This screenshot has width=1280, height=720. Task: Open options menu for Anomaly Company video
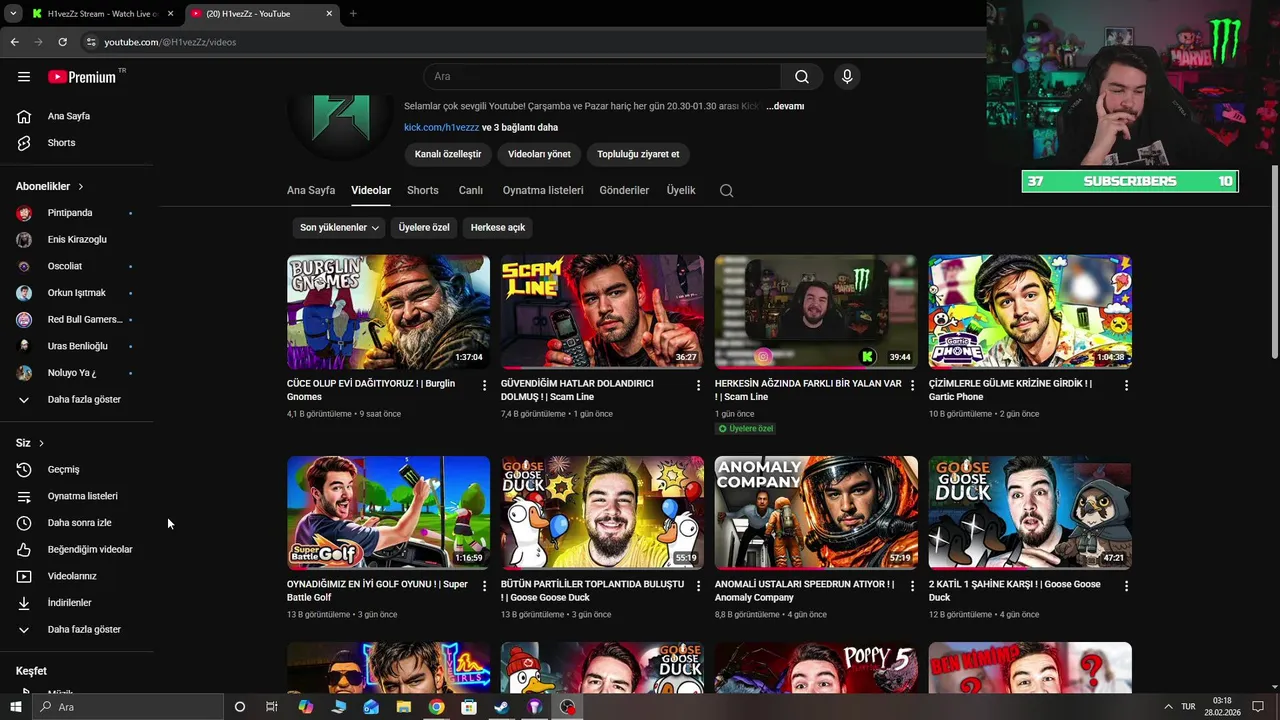pos(912,586)
